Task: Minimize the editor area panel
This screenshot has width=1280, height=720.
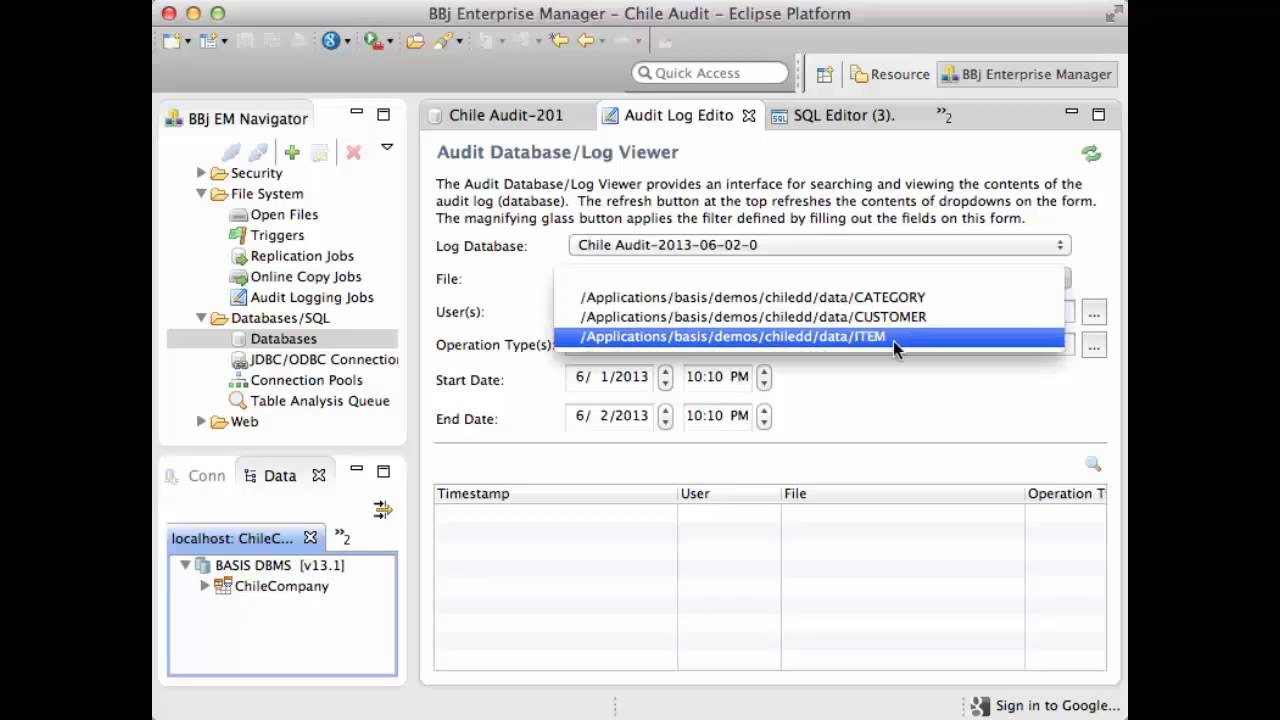Action: pos(1071,112)
